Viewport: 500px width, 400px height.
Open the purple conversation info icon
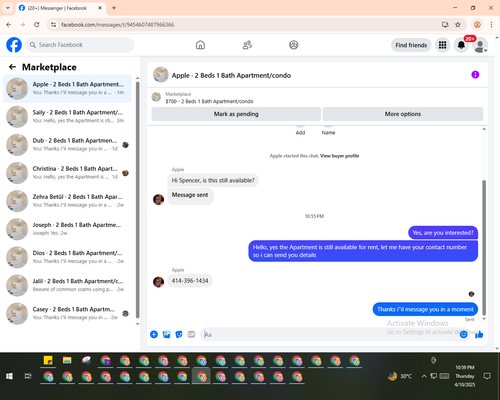475,75
